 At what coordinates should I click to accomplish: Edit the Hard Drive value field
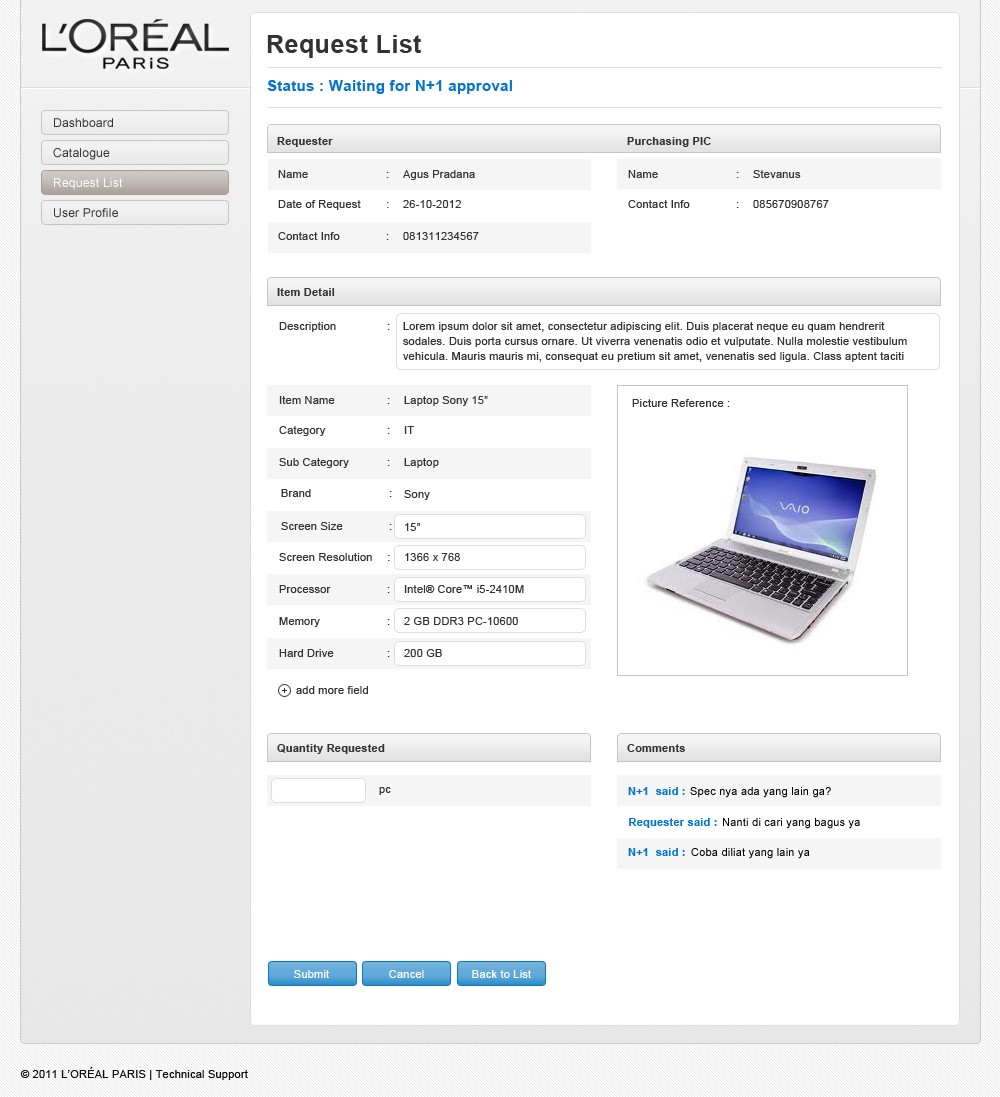point(490,654)
